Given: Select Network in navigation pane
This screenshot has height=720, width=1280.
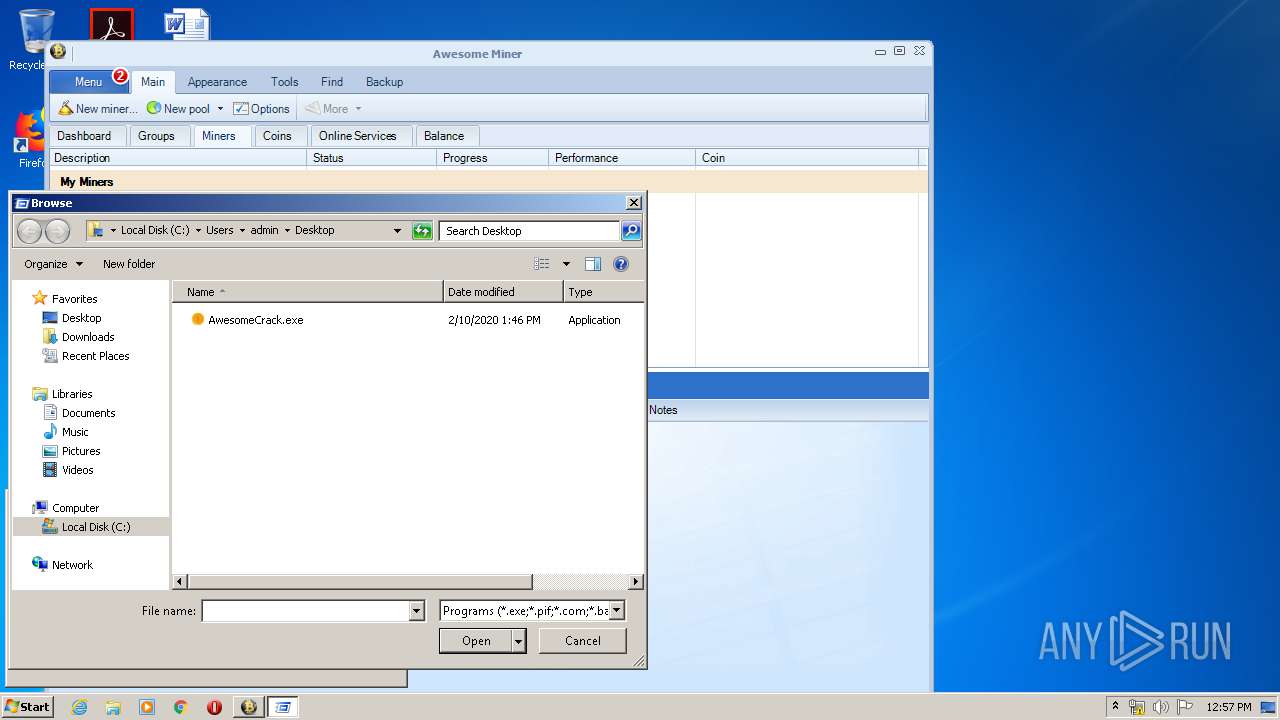Looking at the screenshot, I should coord(72,565).
